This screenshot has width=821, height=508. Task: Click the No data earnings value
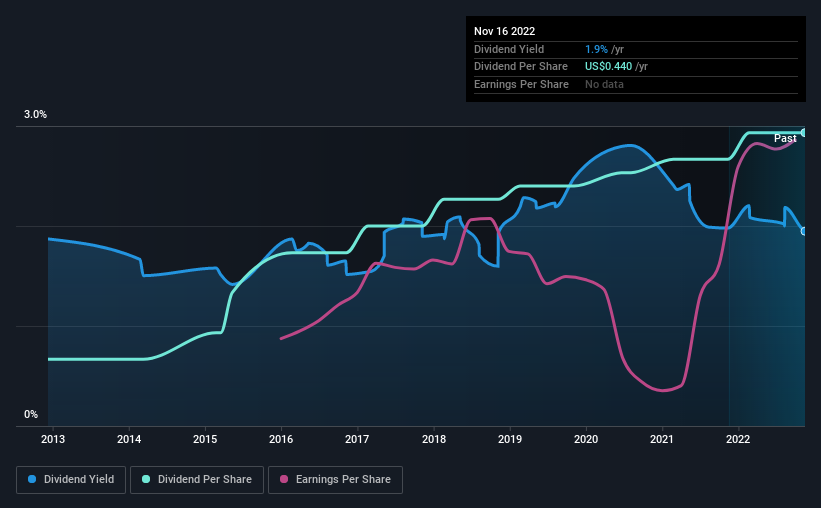604,84
